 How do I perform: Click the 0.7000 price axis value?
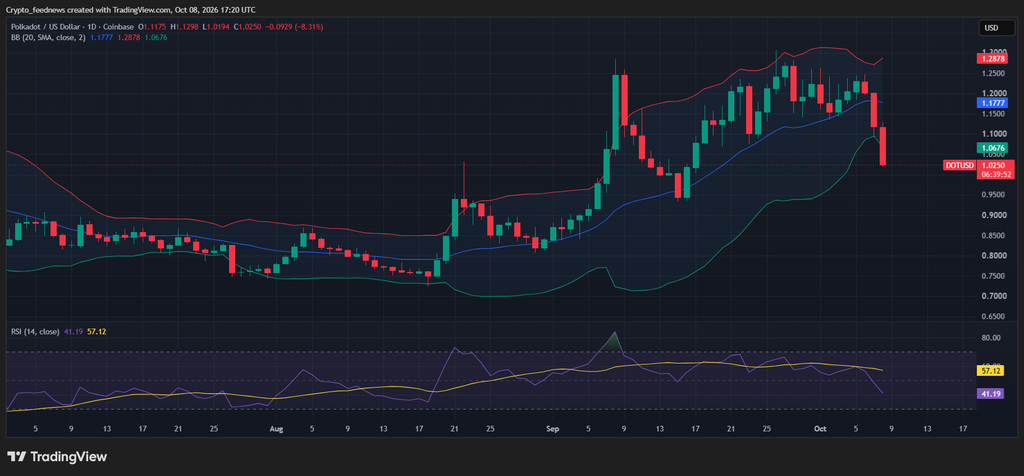[x=993, y=296]
